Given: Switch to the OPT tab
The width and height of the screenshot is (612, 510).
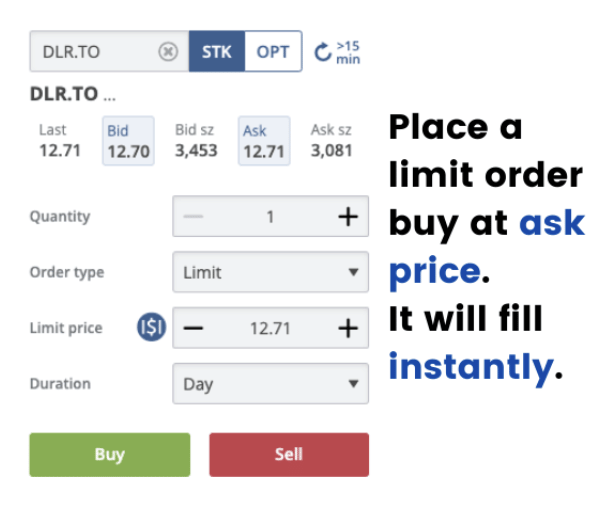Looking at the screenshot, I should pos(273,52).
